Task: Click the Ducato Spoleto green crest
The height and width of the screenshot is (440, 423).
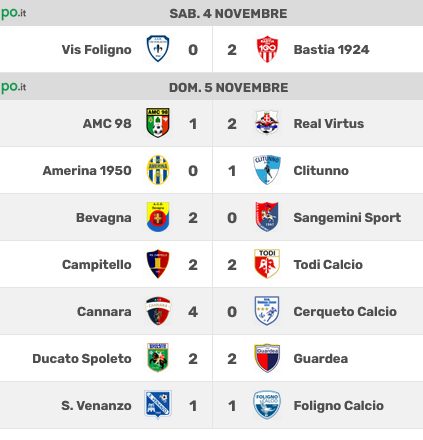Action: [x=158, y=358]
